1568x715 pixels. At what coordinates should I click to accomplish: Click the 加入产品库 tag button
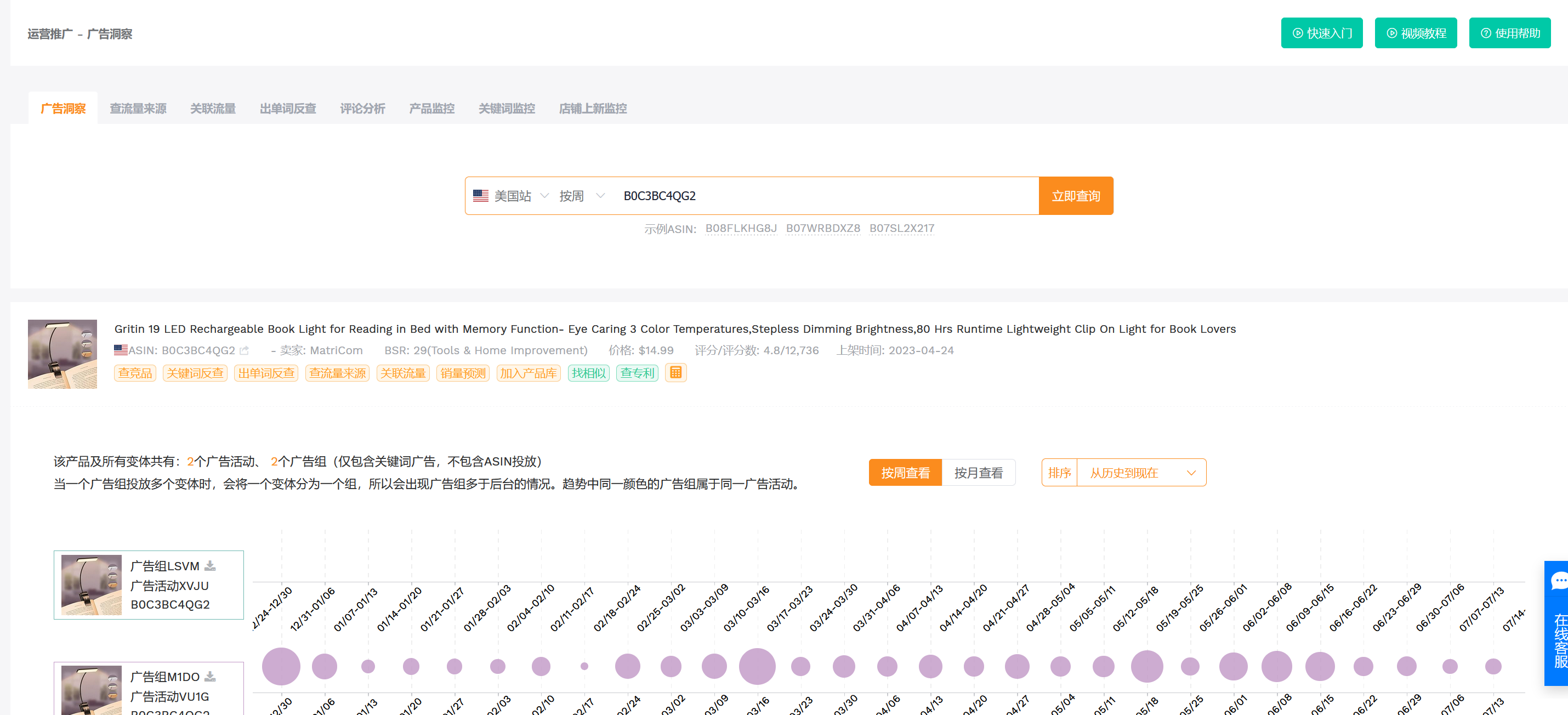[x=529, y=373]
